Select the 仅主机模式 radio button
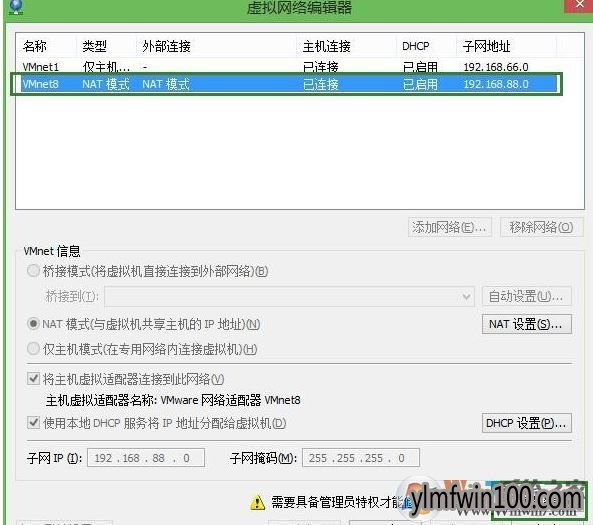This screenshot has width=593, height=525. pyautogui.click(x=33, y=349)
